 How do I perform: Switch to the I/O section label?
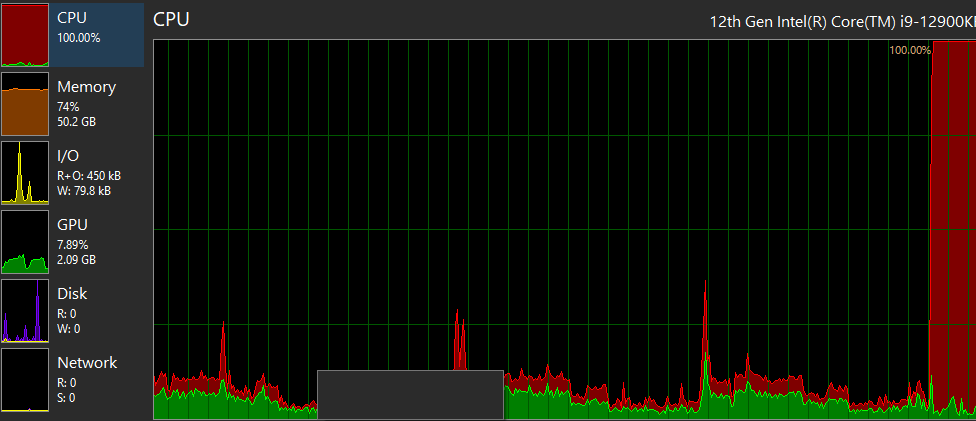click(68, 156)
